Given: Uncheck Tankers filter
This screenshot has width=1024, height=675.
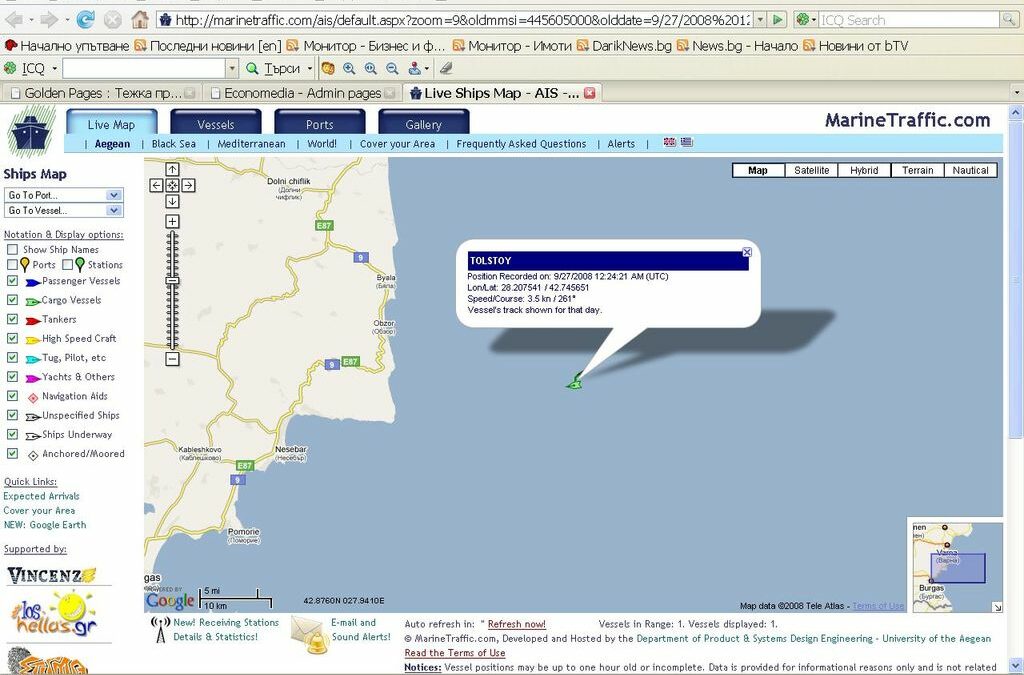Looking at the screenshot, I should tap(12, 319).
